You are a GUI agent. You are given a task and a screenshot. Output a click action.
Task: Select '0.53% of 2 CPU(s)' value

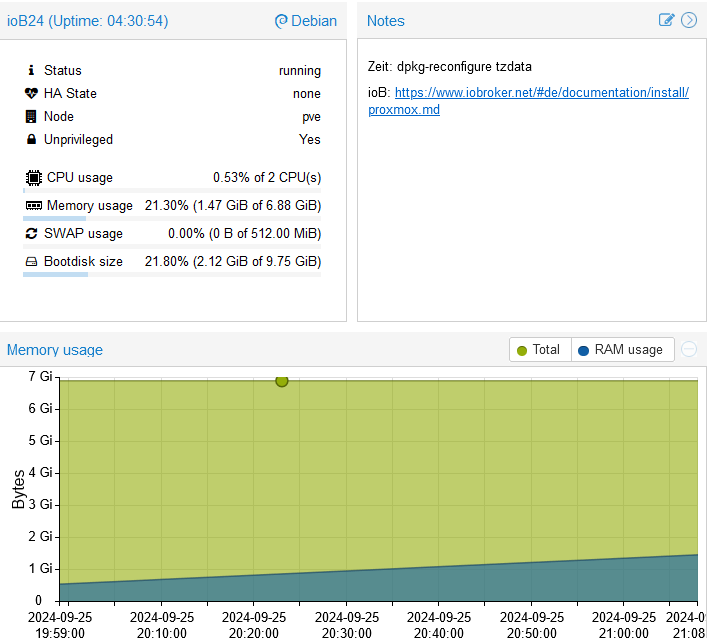pyautogui.click(x=267, y=178)
